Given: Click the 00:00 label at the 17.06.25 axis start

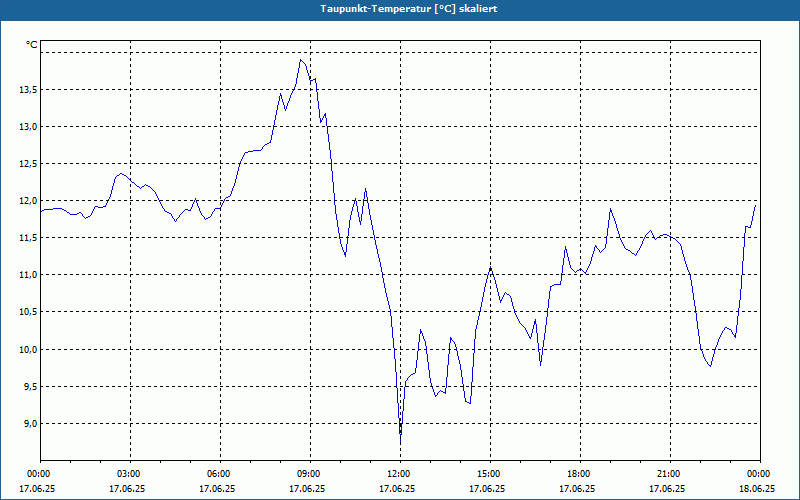Looking at the screenshot, I should click(40, 474).
